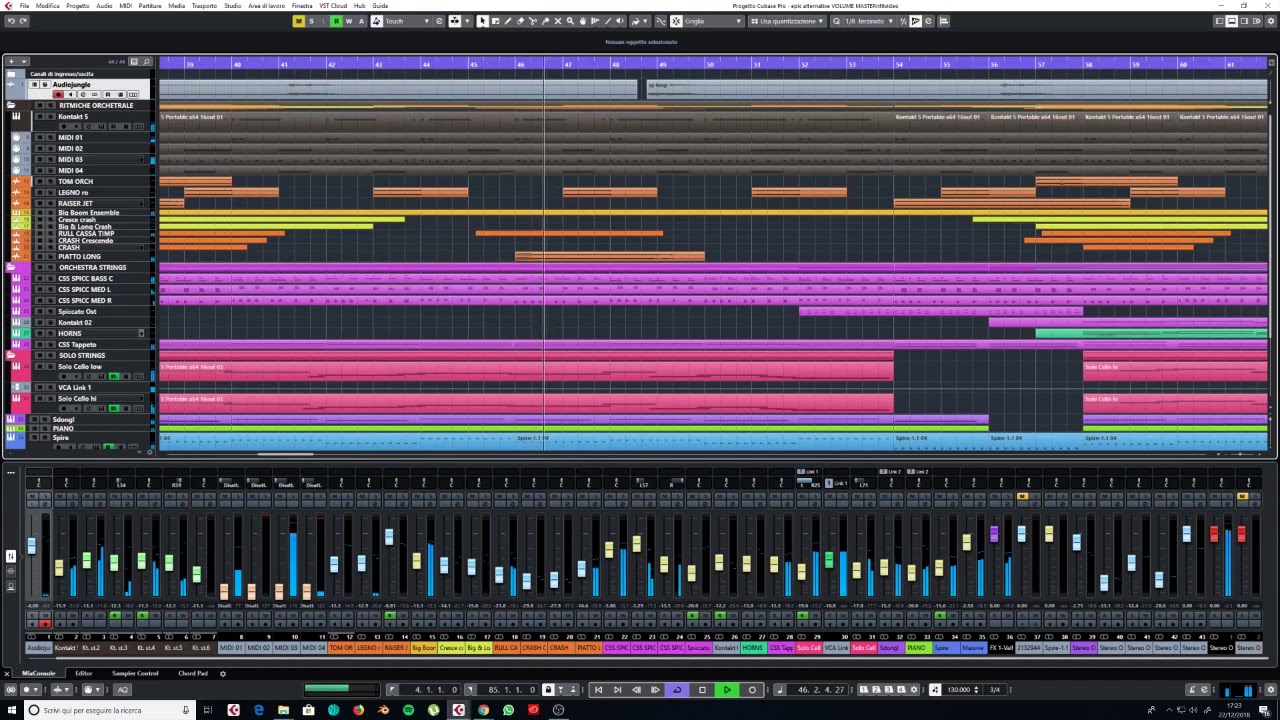
Task: Toggle record enable on Audiojungle track
Action: [58, 95]
